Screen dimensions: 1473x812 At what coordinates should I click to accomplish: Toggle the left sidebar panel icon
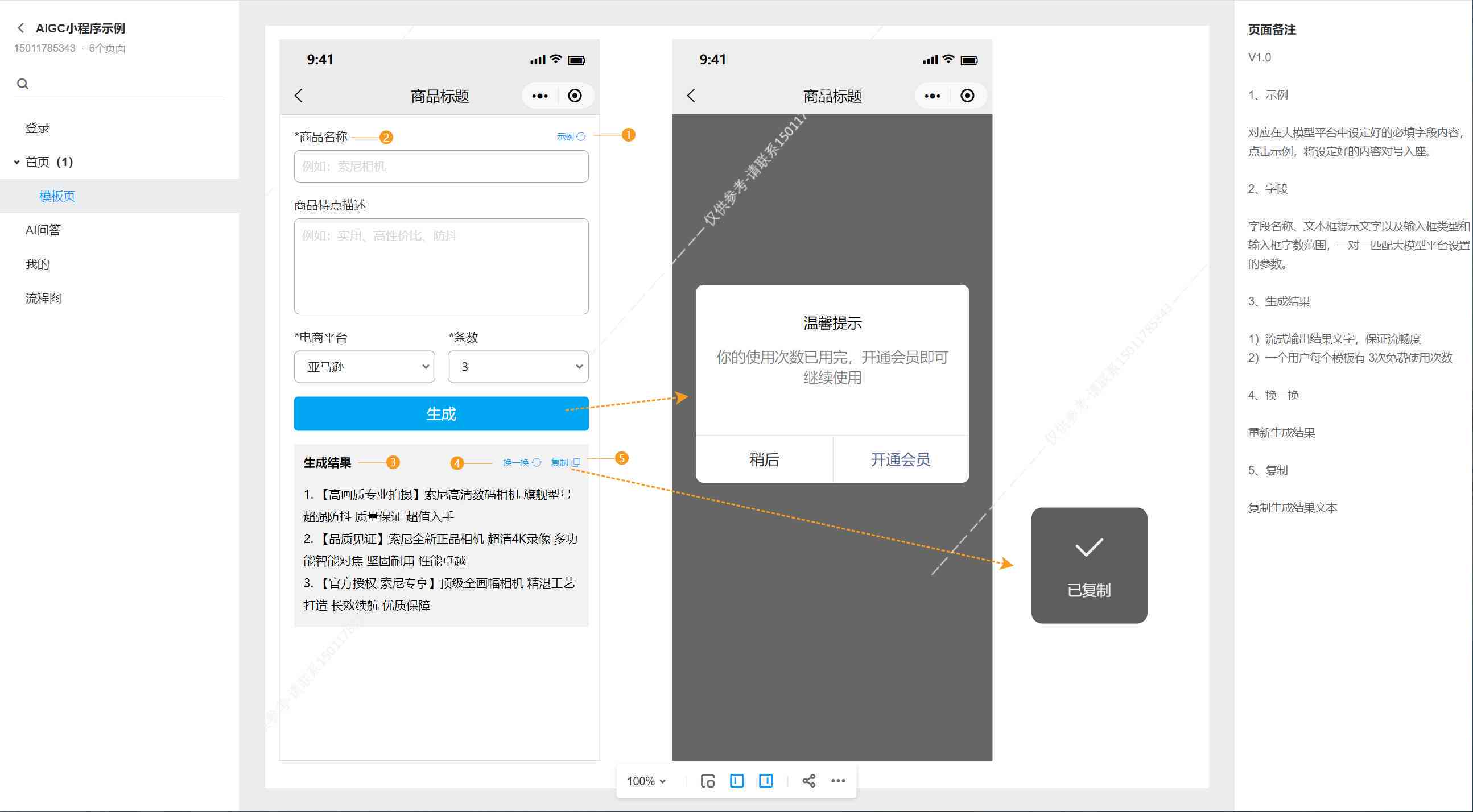(736, 781)
